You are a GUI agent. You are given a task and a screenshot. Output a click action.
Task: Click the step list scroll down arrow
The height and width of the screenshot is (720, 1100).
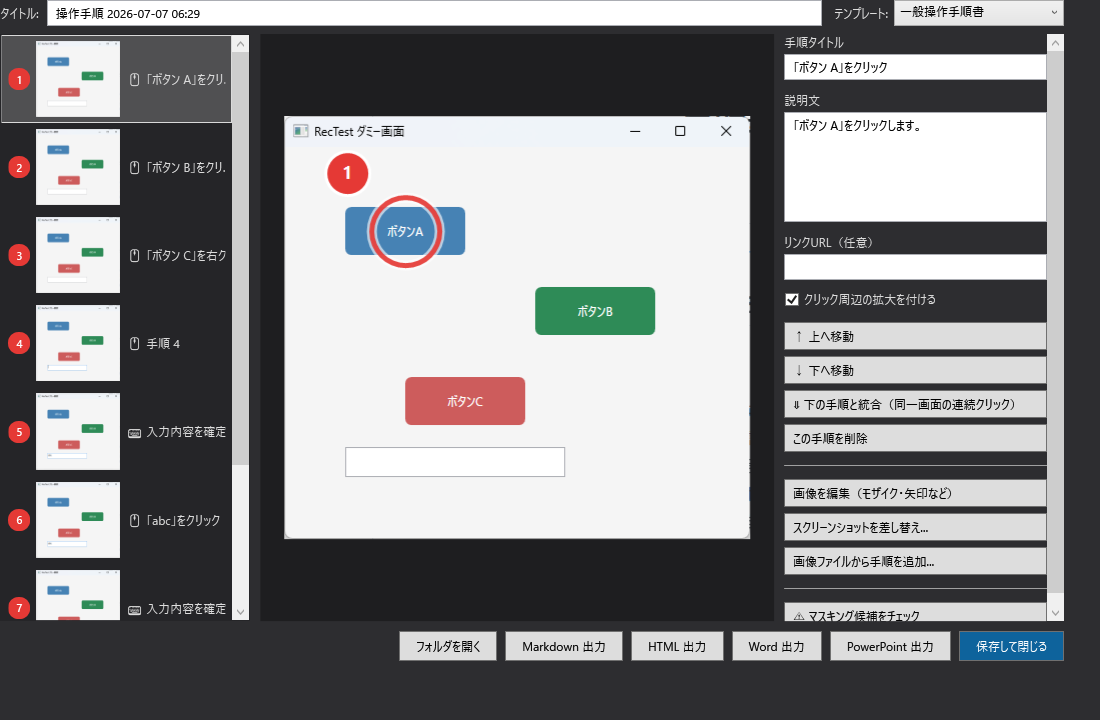241,611
